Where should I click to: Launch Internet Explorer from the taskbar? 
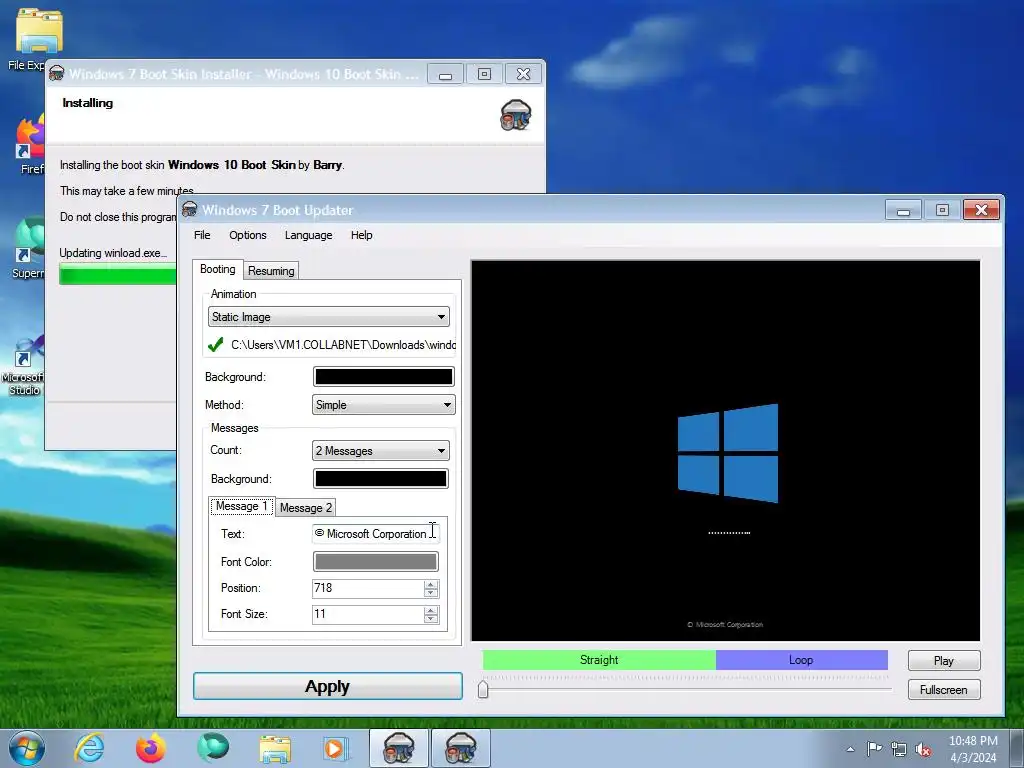point(89,748)
